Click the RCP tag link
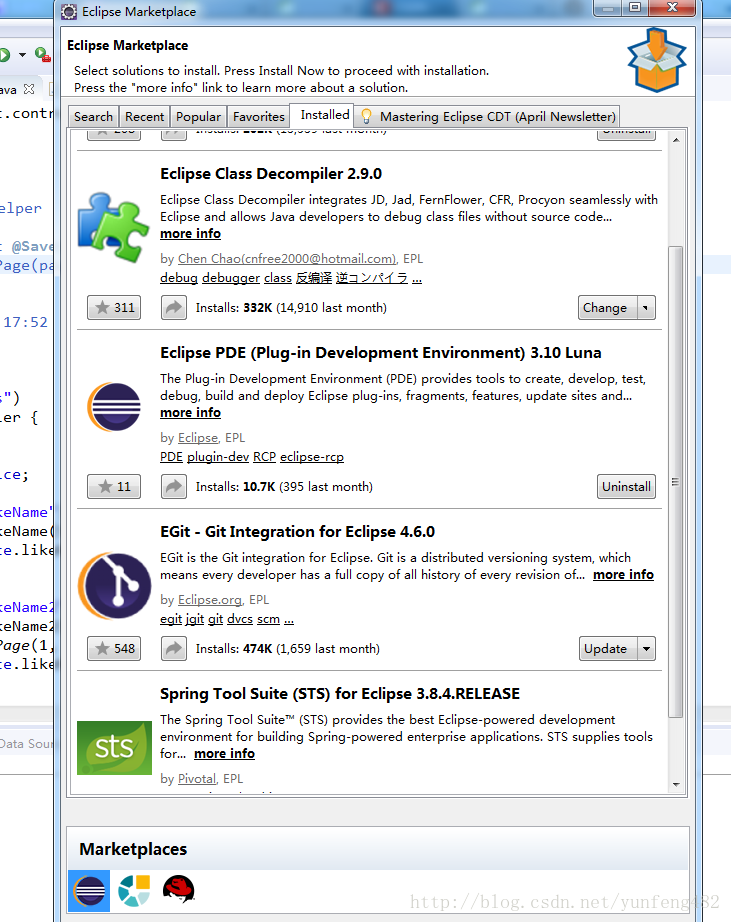The image size is (731, 922). (x=265, y=456)
